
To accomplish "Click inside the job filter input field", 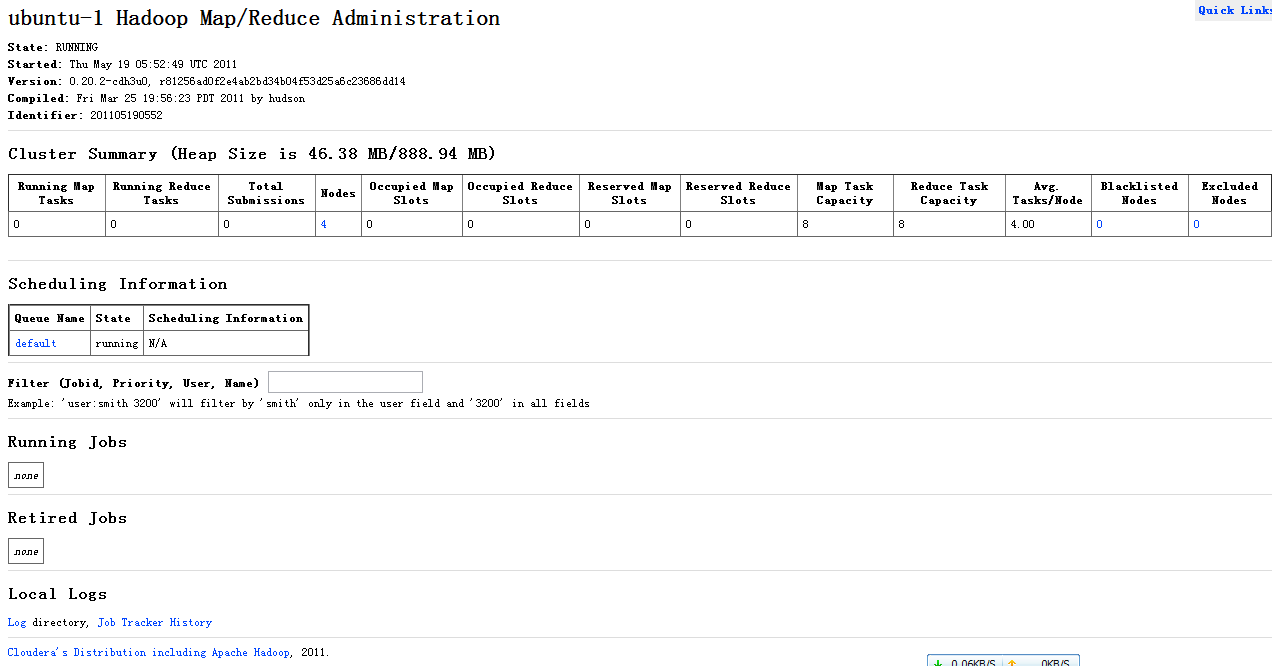I will click(344, 382).
